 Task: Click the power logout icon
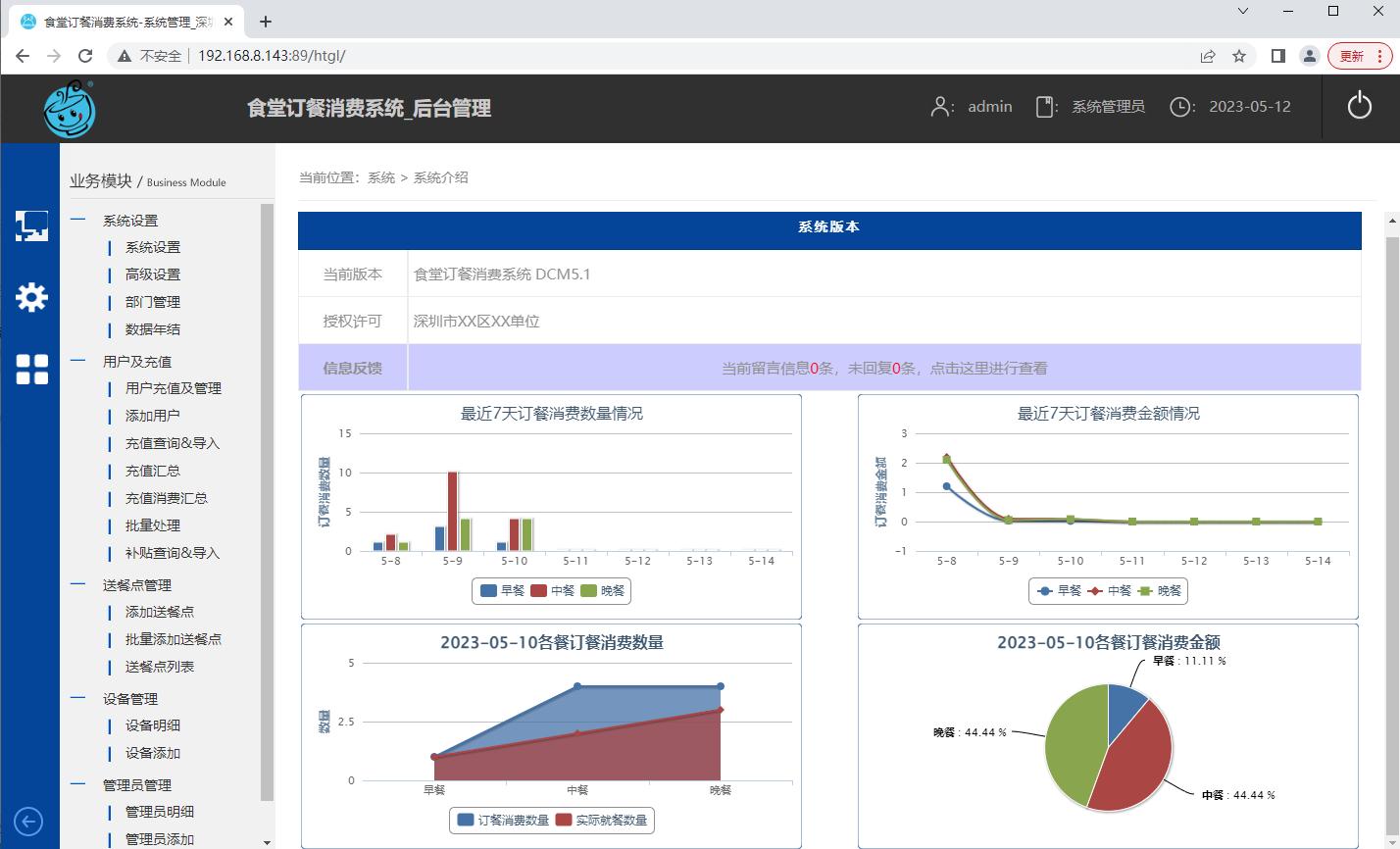(x=1359, y=106)
